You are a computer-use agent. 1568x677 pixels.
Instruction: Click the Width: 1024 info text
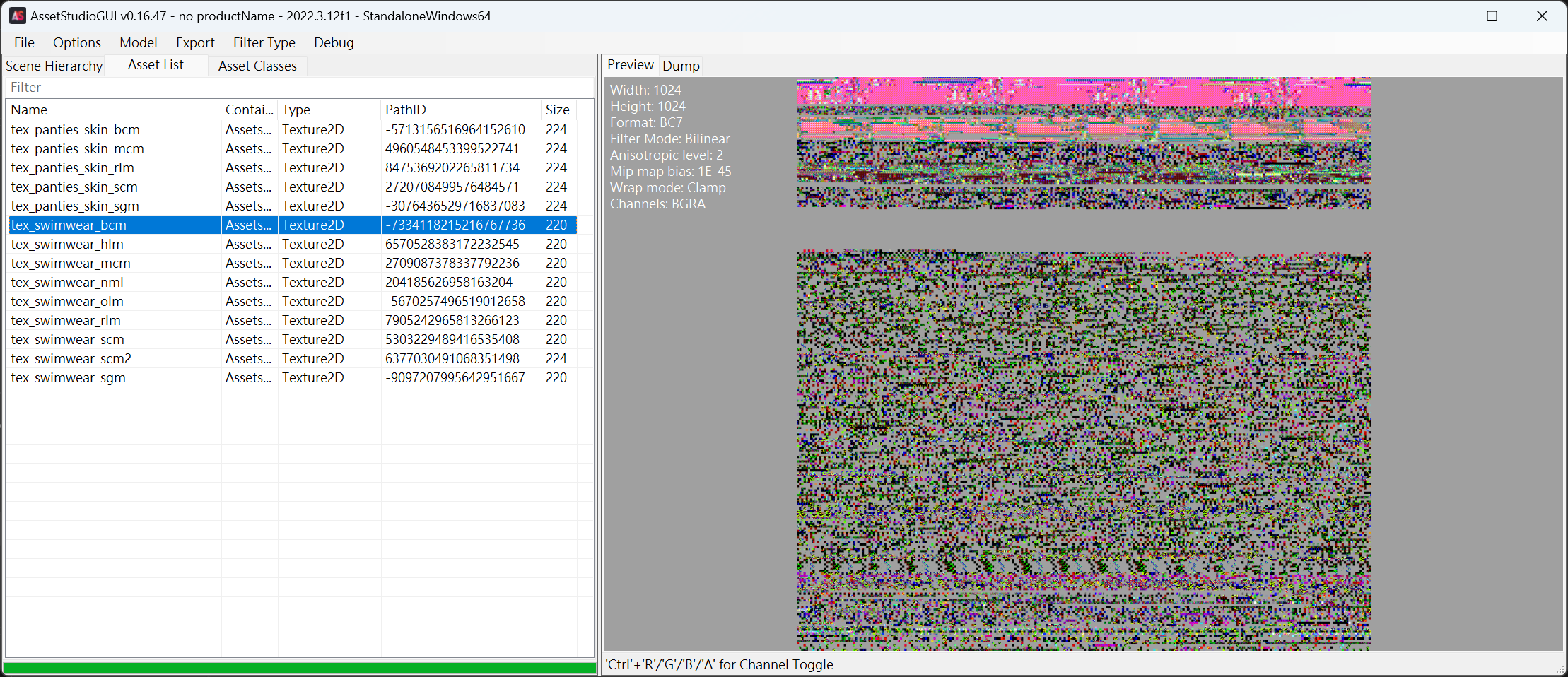(645, 90)
